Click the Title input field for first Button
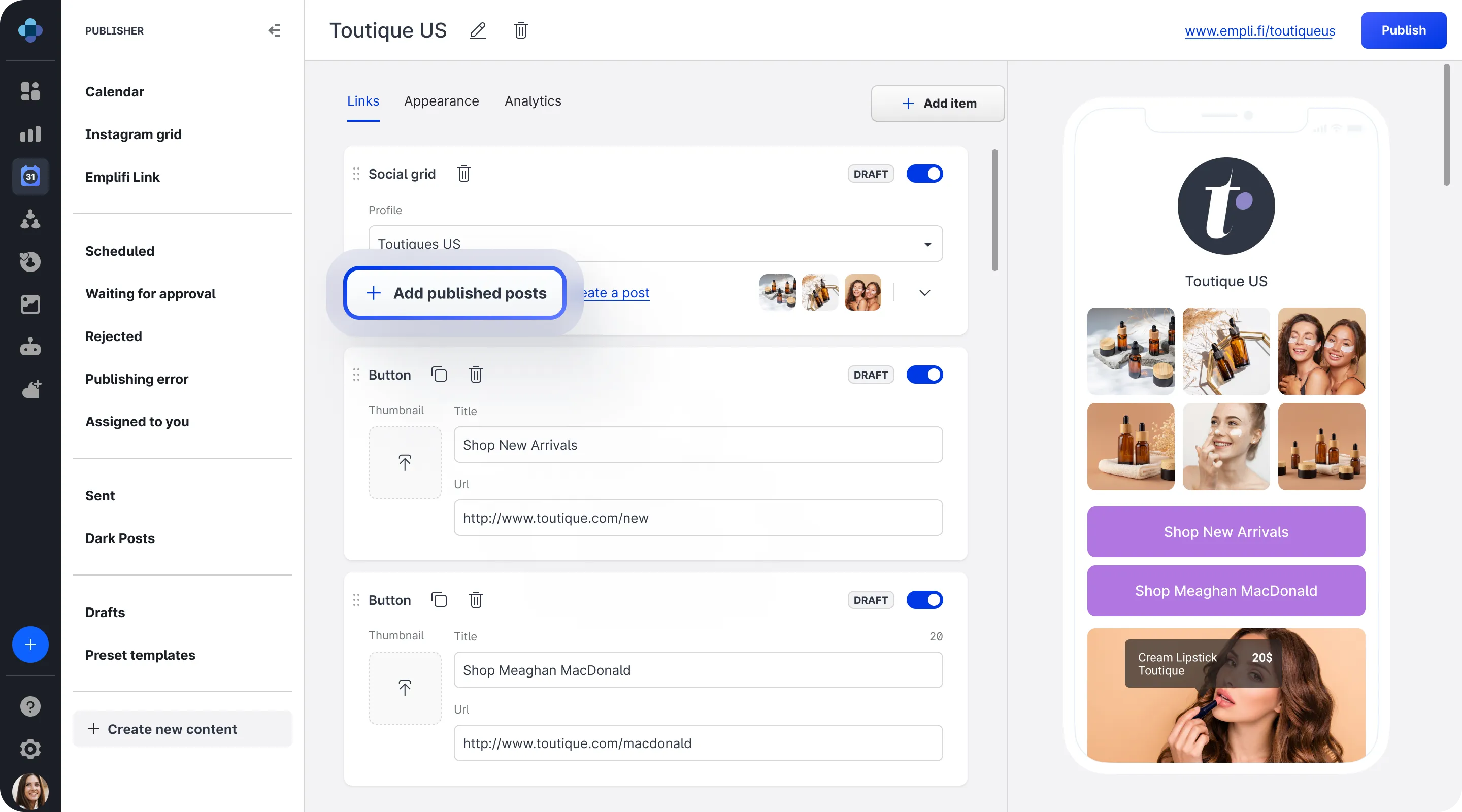The width and height of the screenshot is (1462, 812). pyautogui.click(x=697, y=444)
